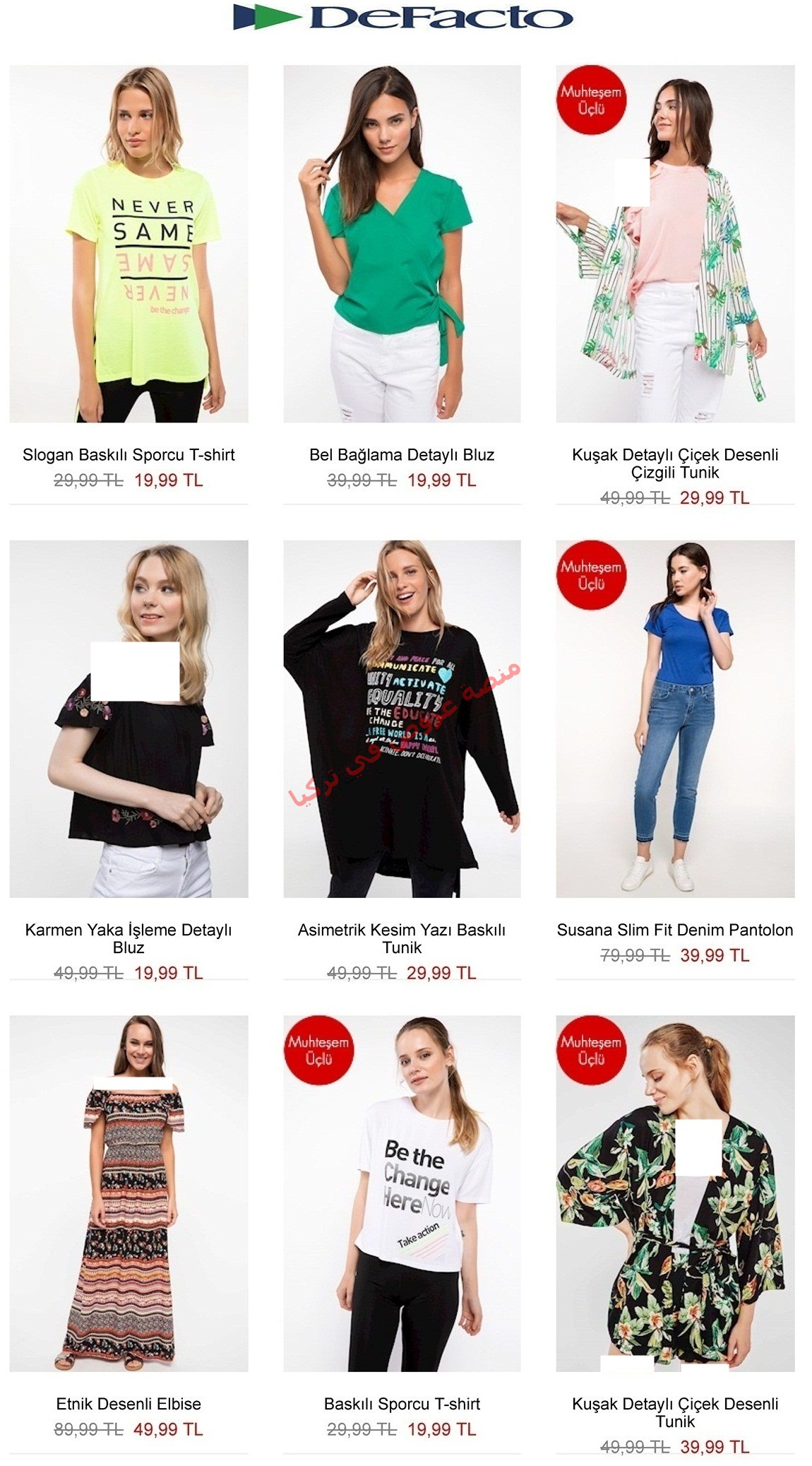The image size is (812, 1466).
Task: Open the Be the Change T-shirt photo
Action: tap(402, 1194)
